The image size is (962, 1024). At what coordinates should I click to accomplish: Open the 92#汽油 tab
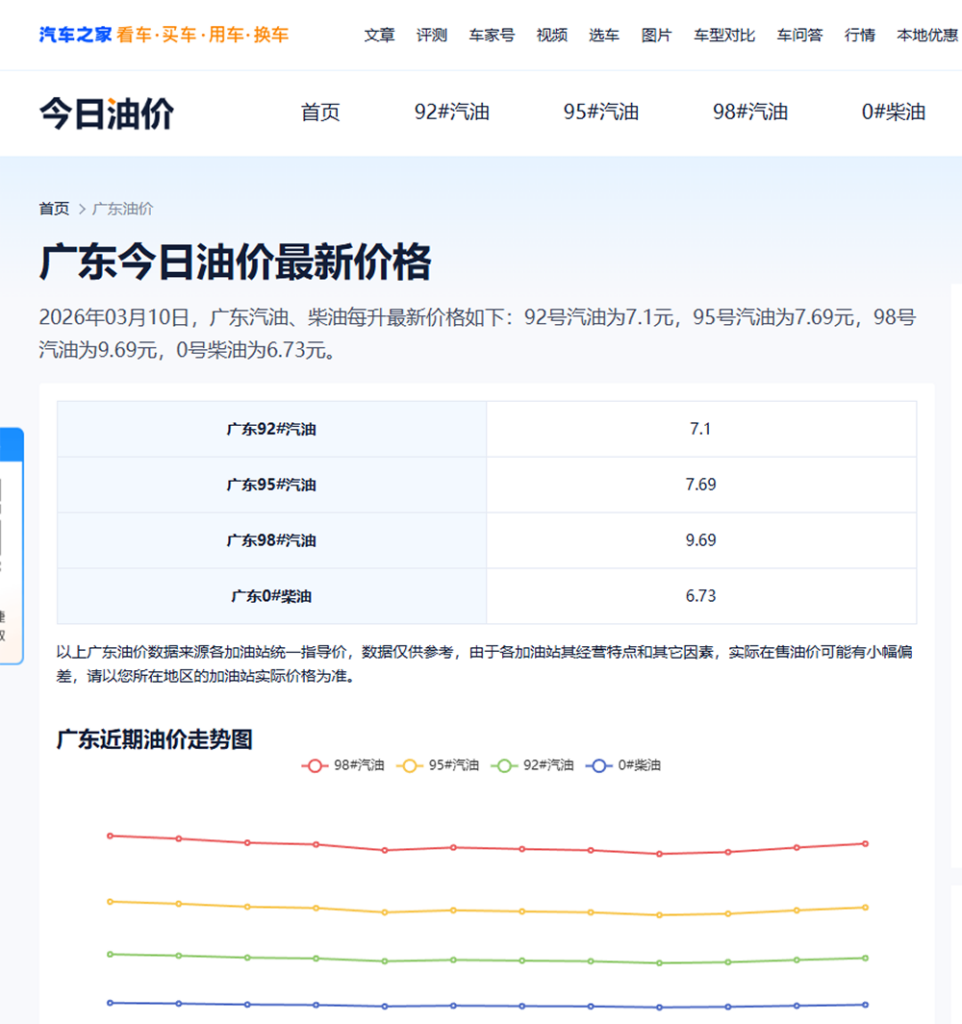pos(452,112)
